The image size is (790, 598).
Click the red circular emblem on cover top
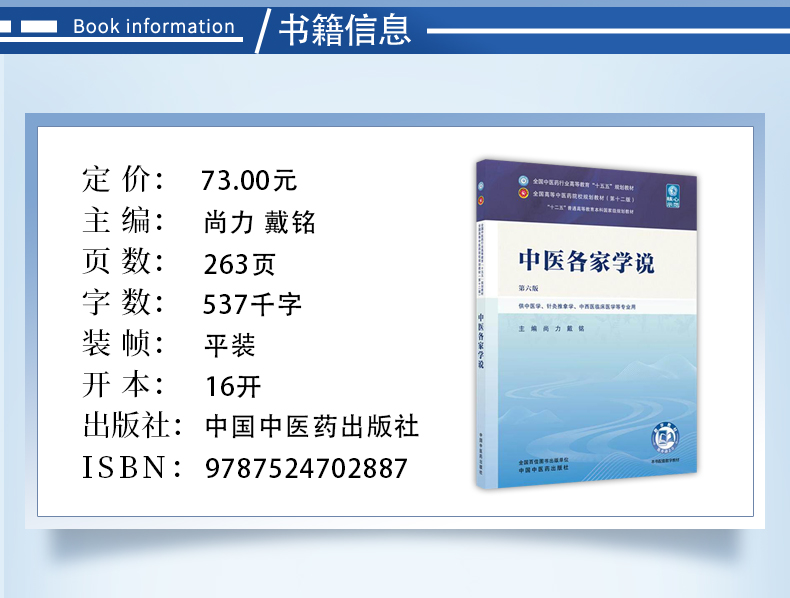tap(524, 192)
